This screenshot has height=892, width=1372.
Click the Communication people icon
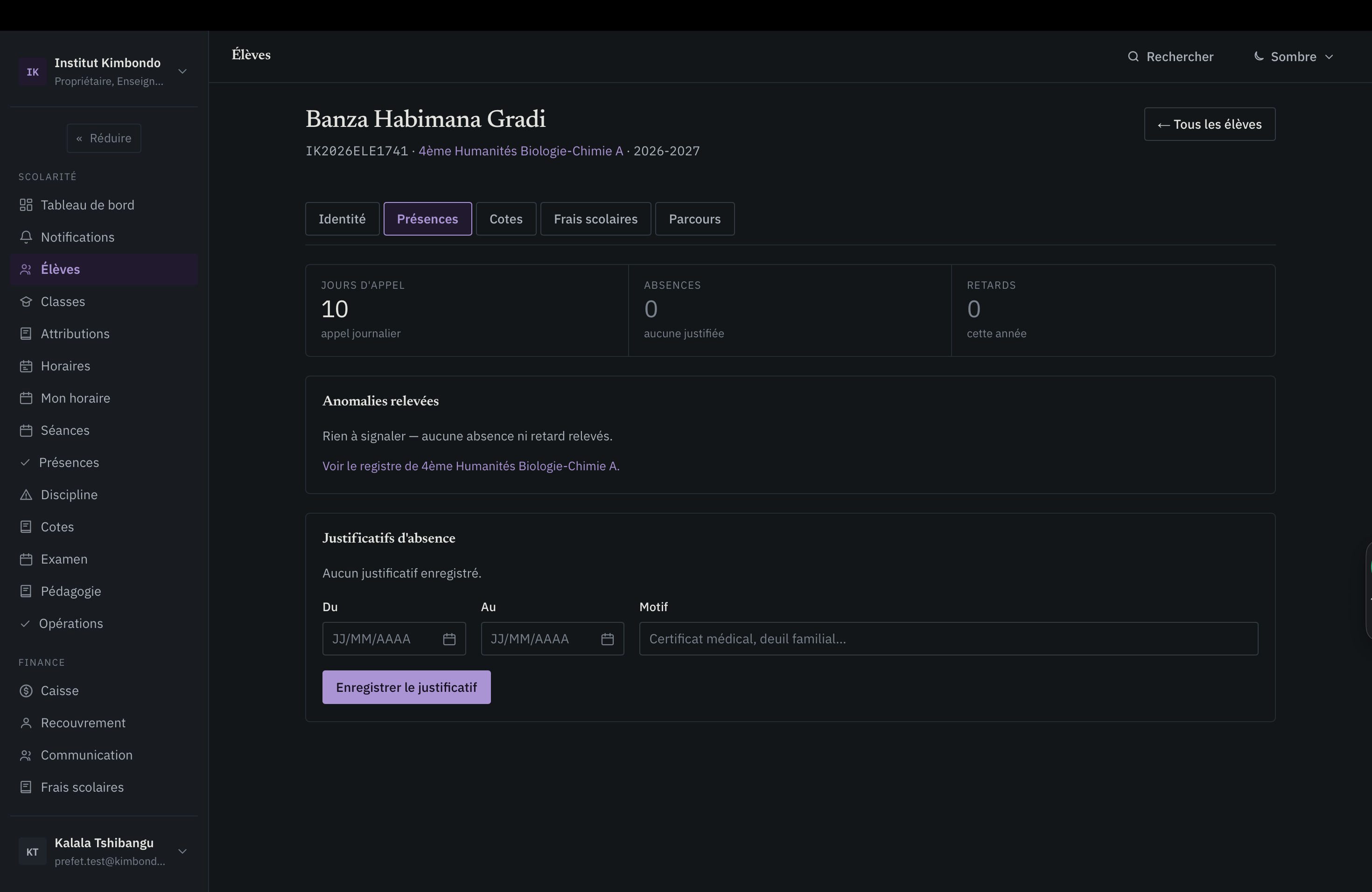tap(26, 755)
